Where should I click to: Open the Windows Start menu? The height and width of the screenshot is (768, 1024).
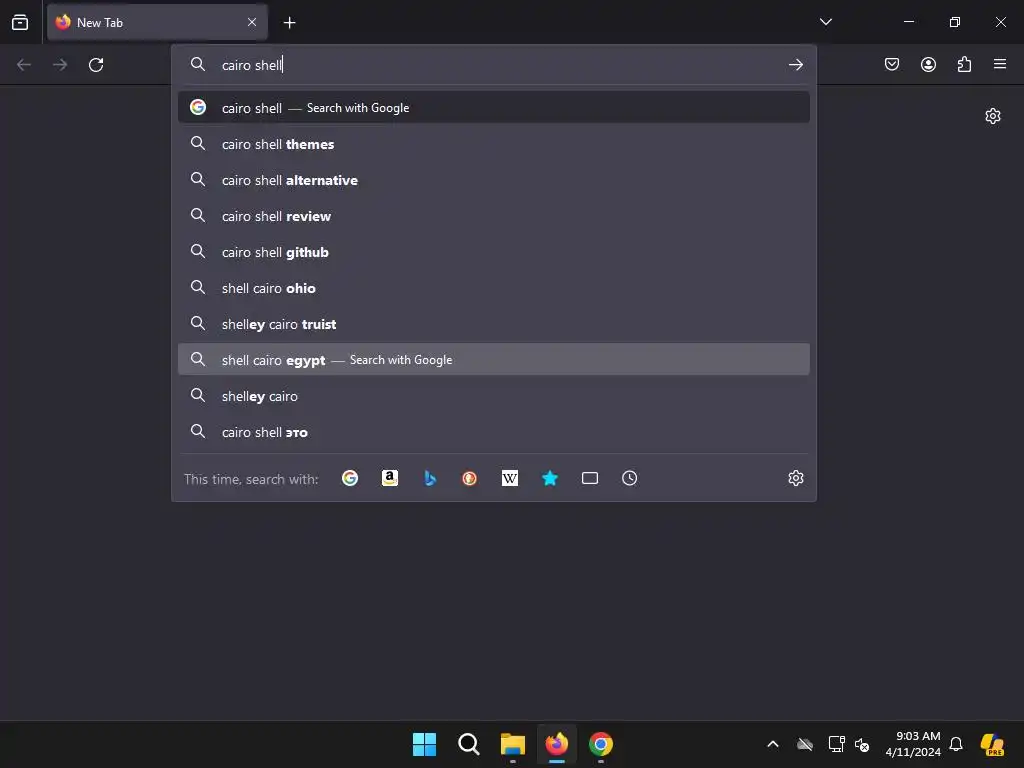(x=424, y=744)
